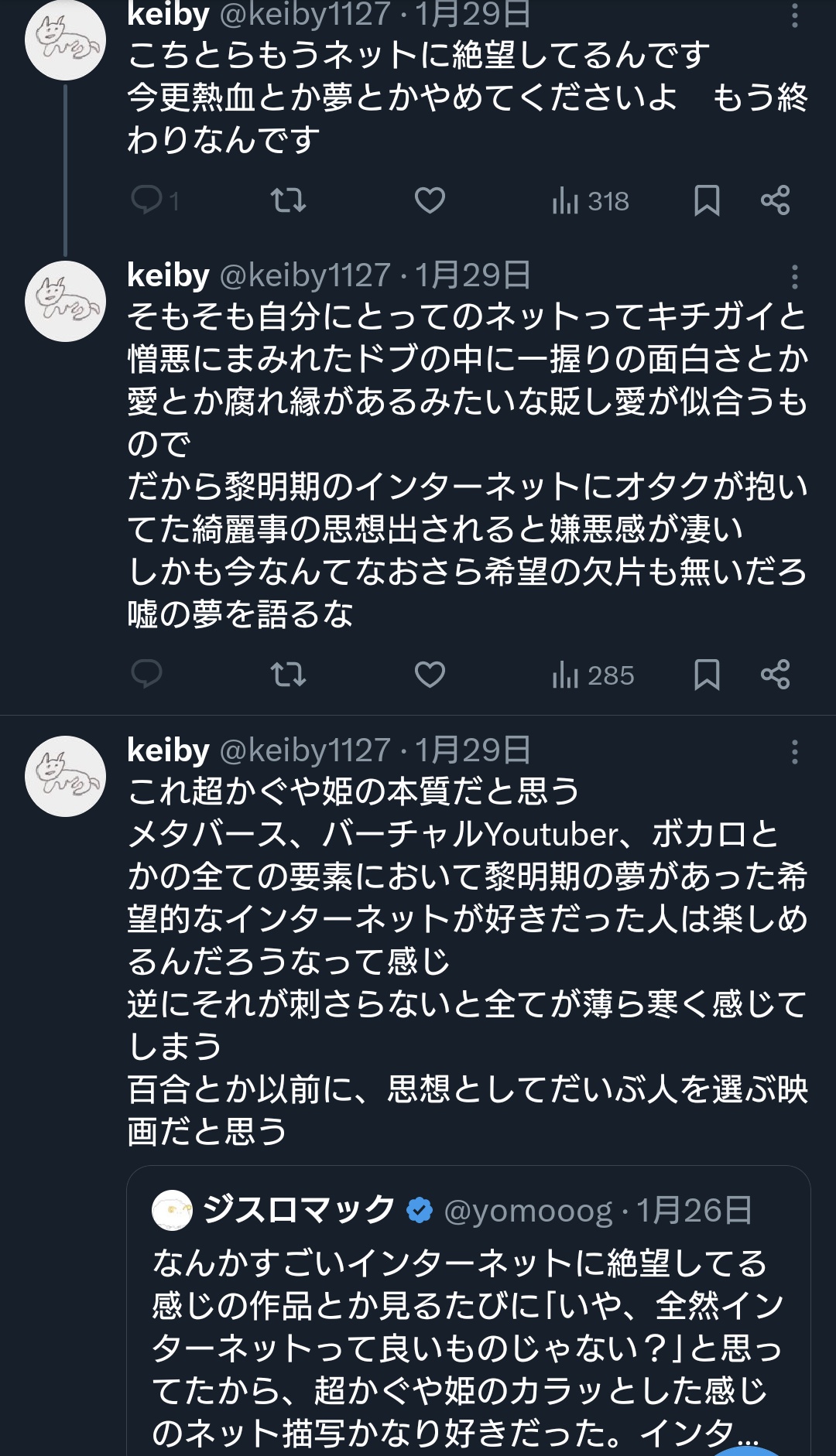Image resolution: width=836 pixels, height=1456 pixels.
Task: Share the tweet with 318 views
Action: [775, 200]
